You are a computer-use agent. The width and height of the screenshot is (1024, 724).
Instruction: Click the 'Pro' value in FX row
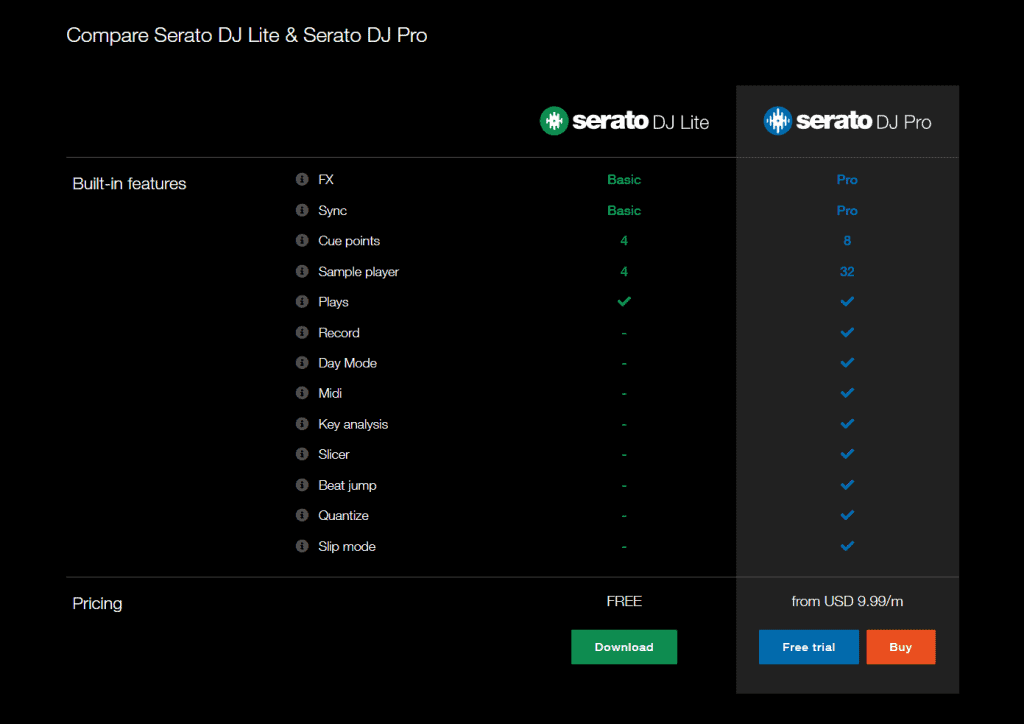coord(847,180)
